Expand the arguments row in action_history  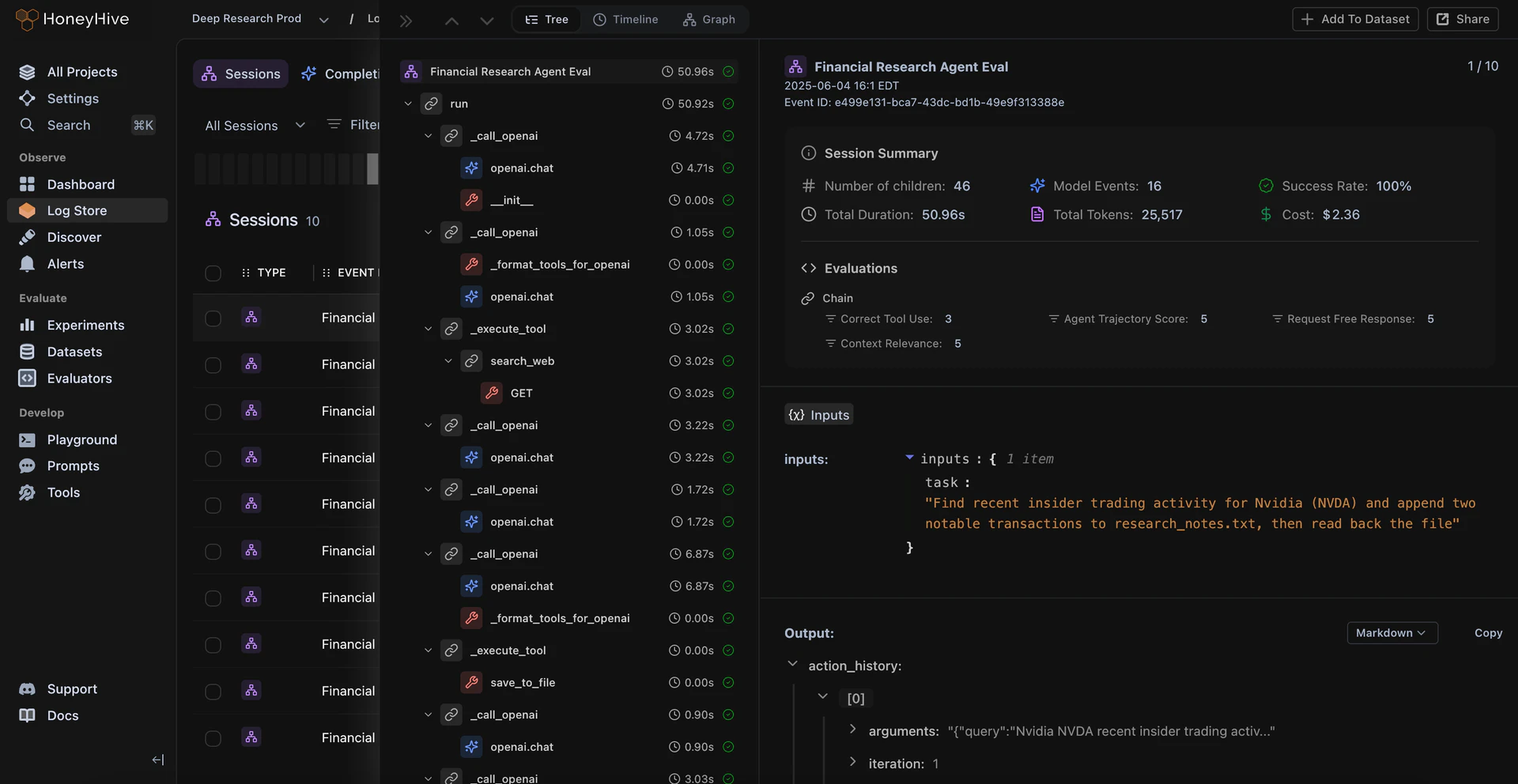tap(853, 729)
